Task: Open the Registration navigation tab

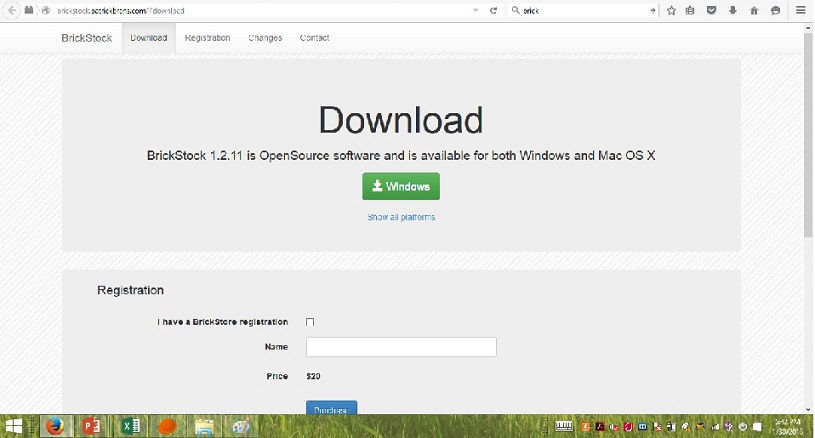Action: coord(207,38)
